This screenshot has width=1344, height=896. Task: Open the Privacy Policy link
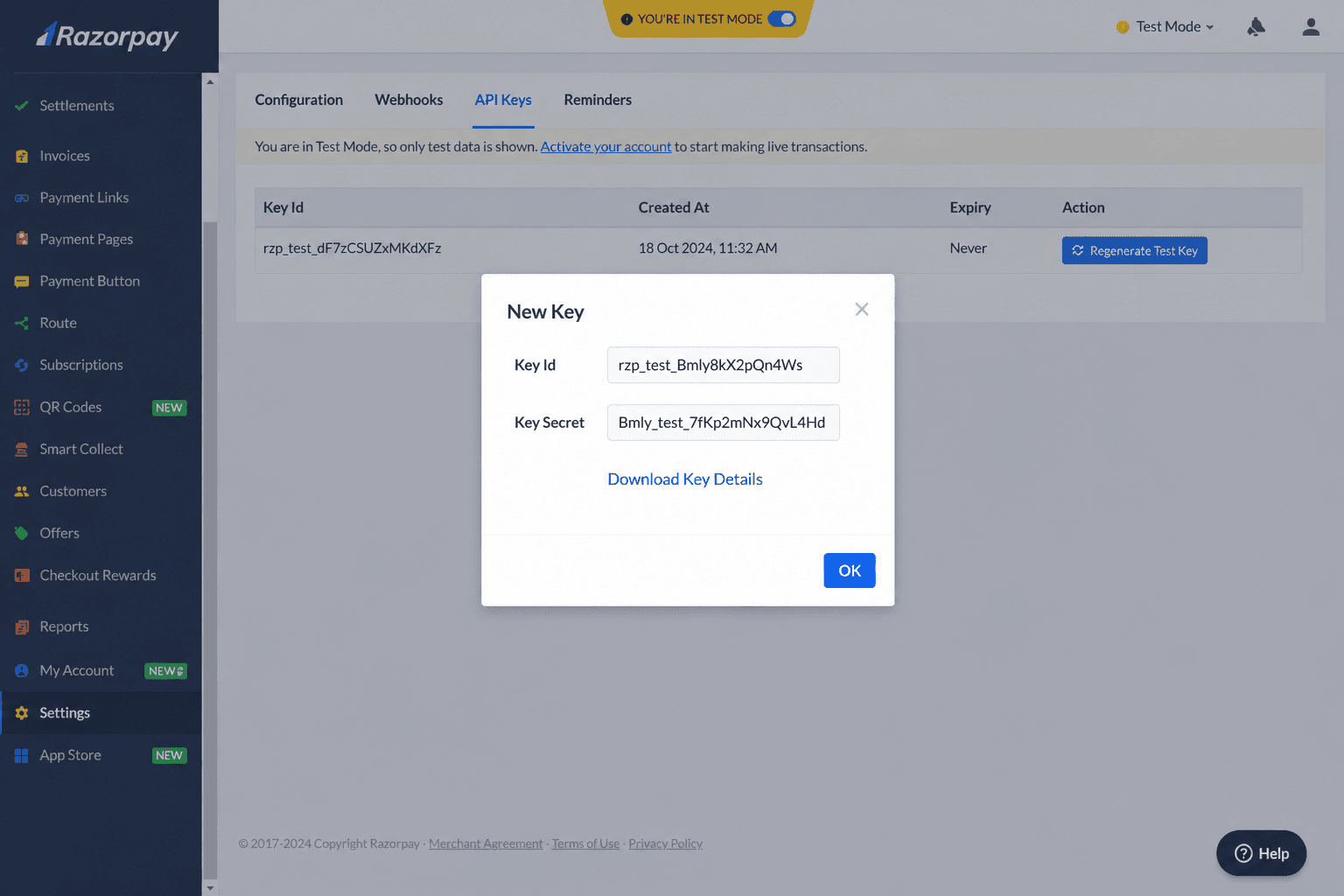coord(665,843)
